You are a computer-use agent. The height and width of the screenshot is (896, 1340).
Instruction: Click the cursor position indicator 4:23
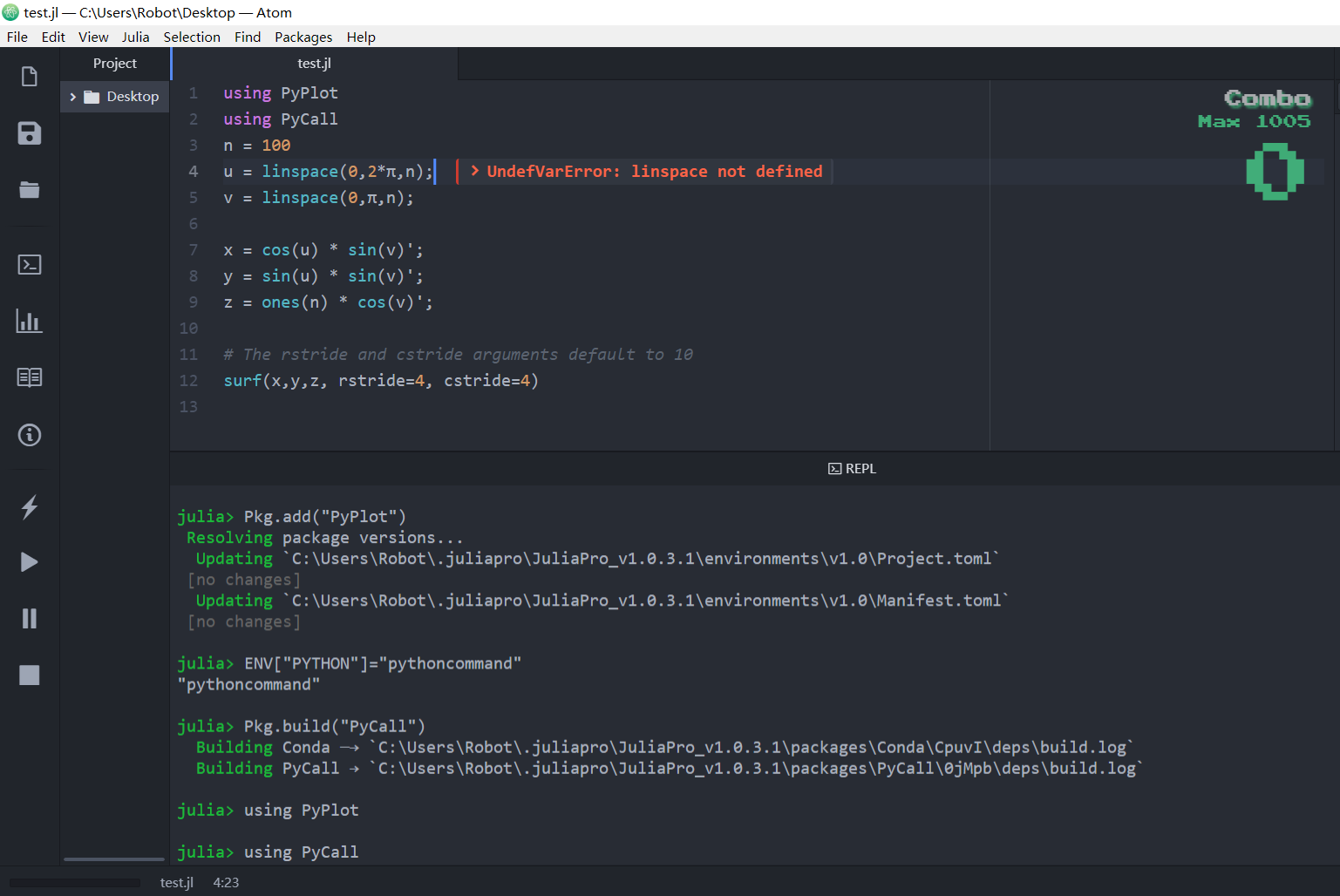click(226, 882)
